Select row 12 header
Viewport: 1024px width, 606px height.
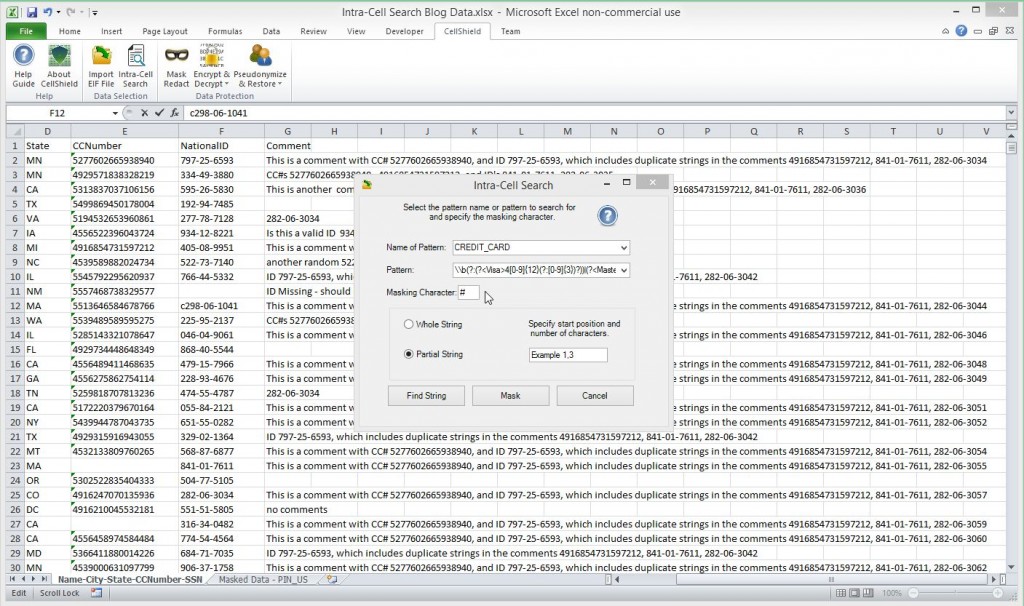tap(14, 306)
